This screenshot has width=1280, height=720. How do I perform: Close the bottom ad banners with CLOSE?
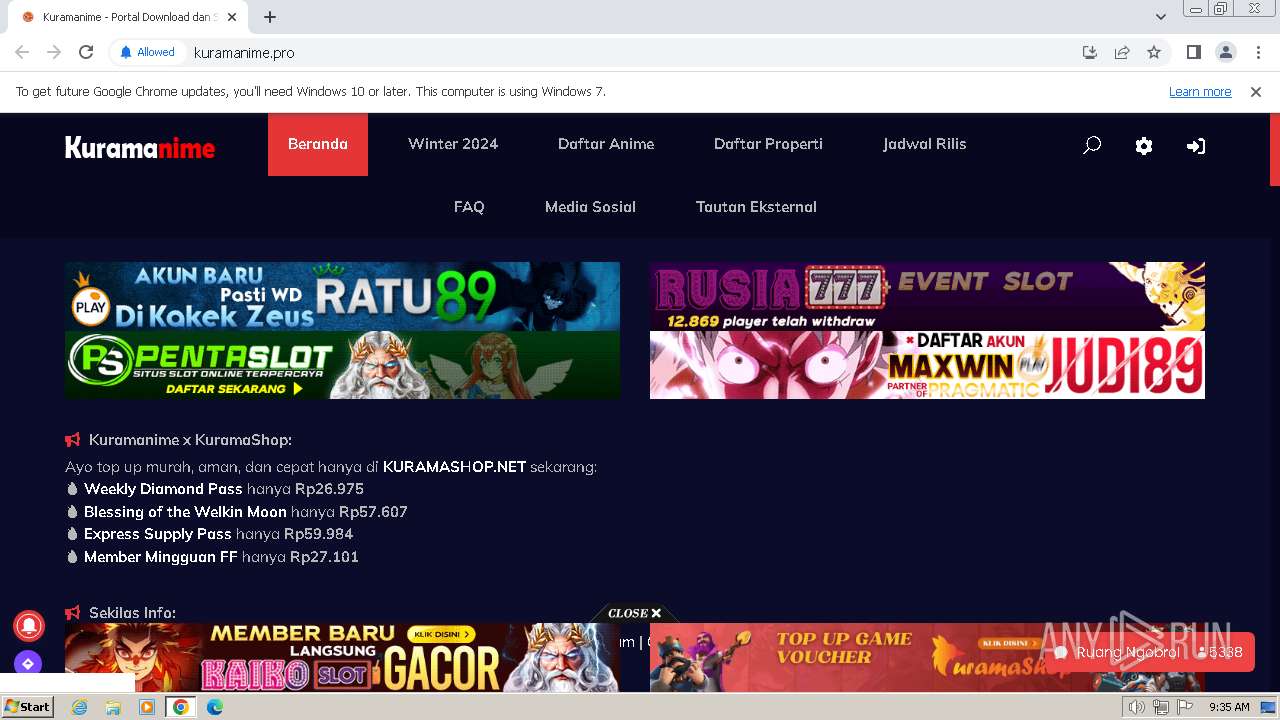tap(634, 613)
